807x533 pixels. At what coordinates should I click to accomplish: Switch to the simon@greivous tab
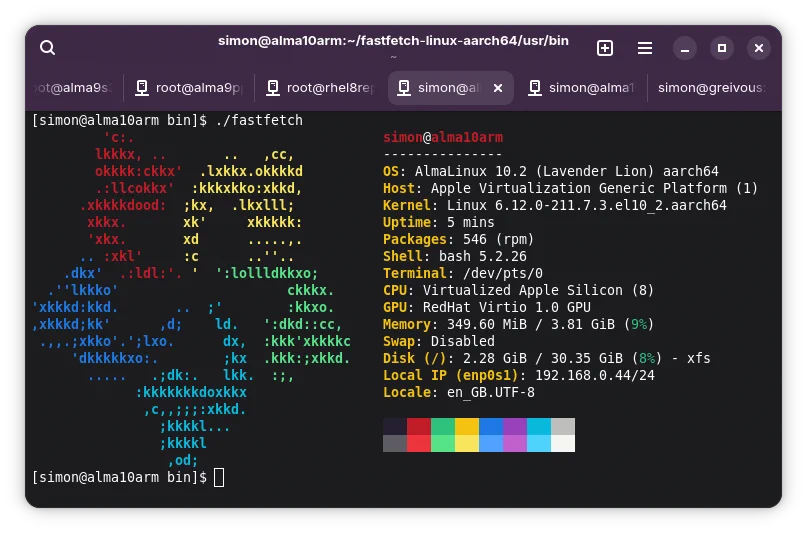tap(713, 88)
